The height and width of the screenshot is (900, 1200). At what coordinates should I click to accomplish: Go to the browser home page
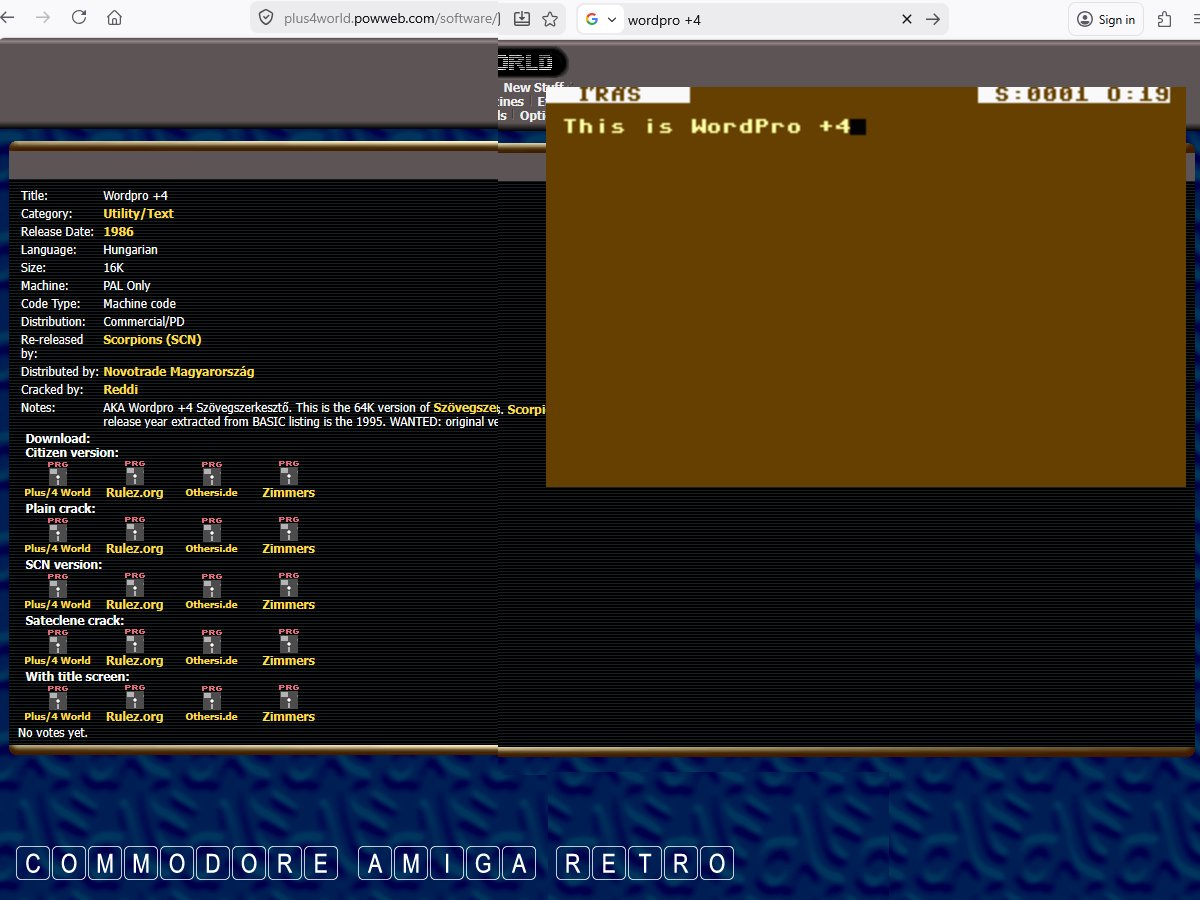click(115, 18)
